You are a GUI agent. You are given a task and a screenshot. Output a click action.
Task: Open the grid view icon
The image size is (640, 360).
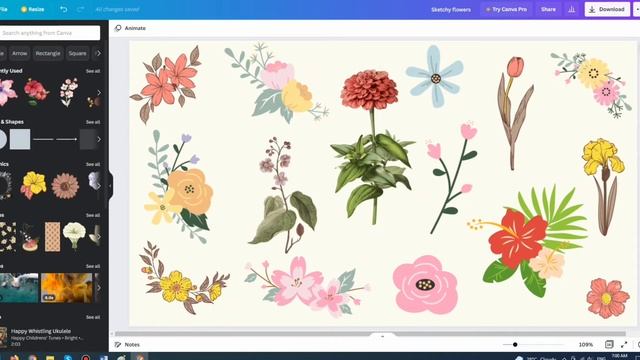609,344
